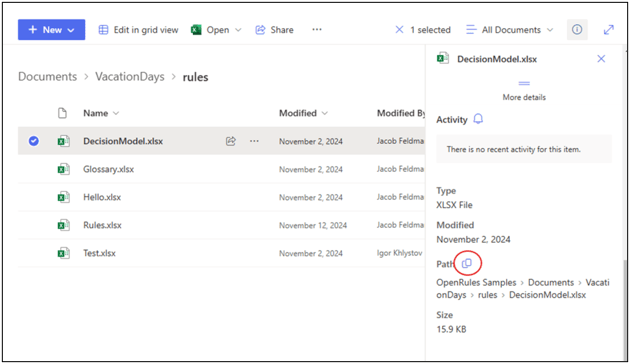Screen dimensions: 629x363
Task: Open the toolbar more options ellipsis
Action: tap(317, 29)
